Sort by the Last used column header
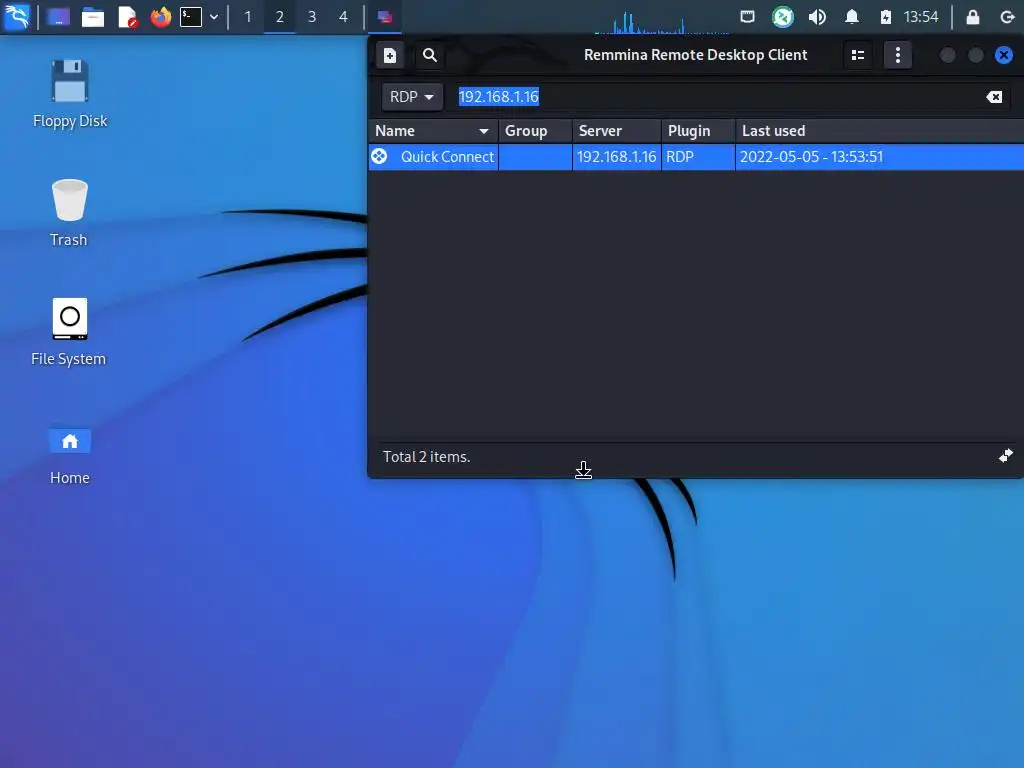This screenshot has height=768, width=1024. (880, 131)
